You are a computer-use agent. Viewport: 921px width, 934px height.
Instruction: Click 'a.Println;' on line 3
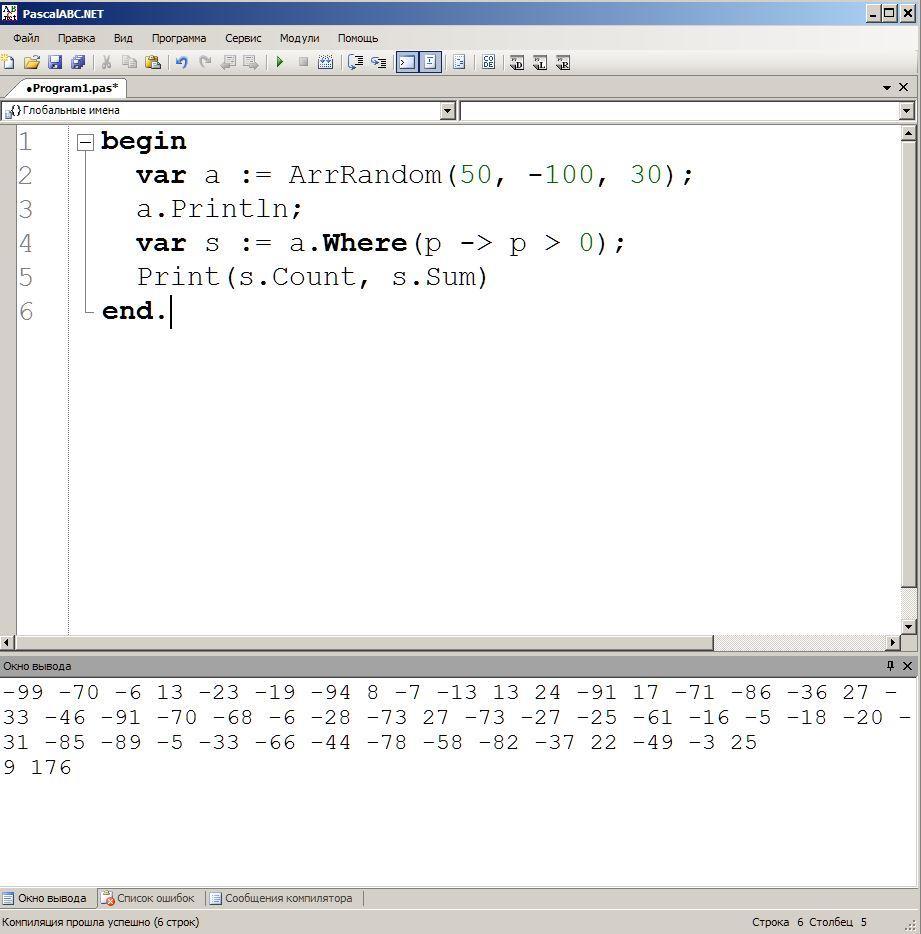220,209
